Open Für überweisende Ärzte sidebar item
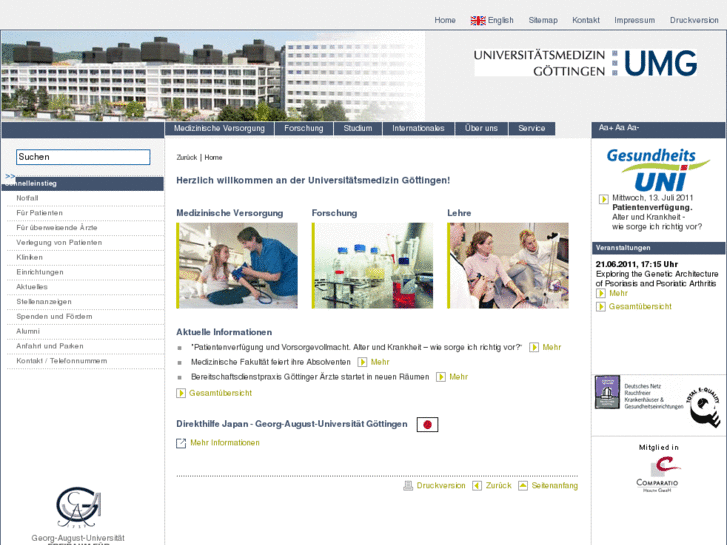This screenshot has width=727, height=545. [57, 228]
